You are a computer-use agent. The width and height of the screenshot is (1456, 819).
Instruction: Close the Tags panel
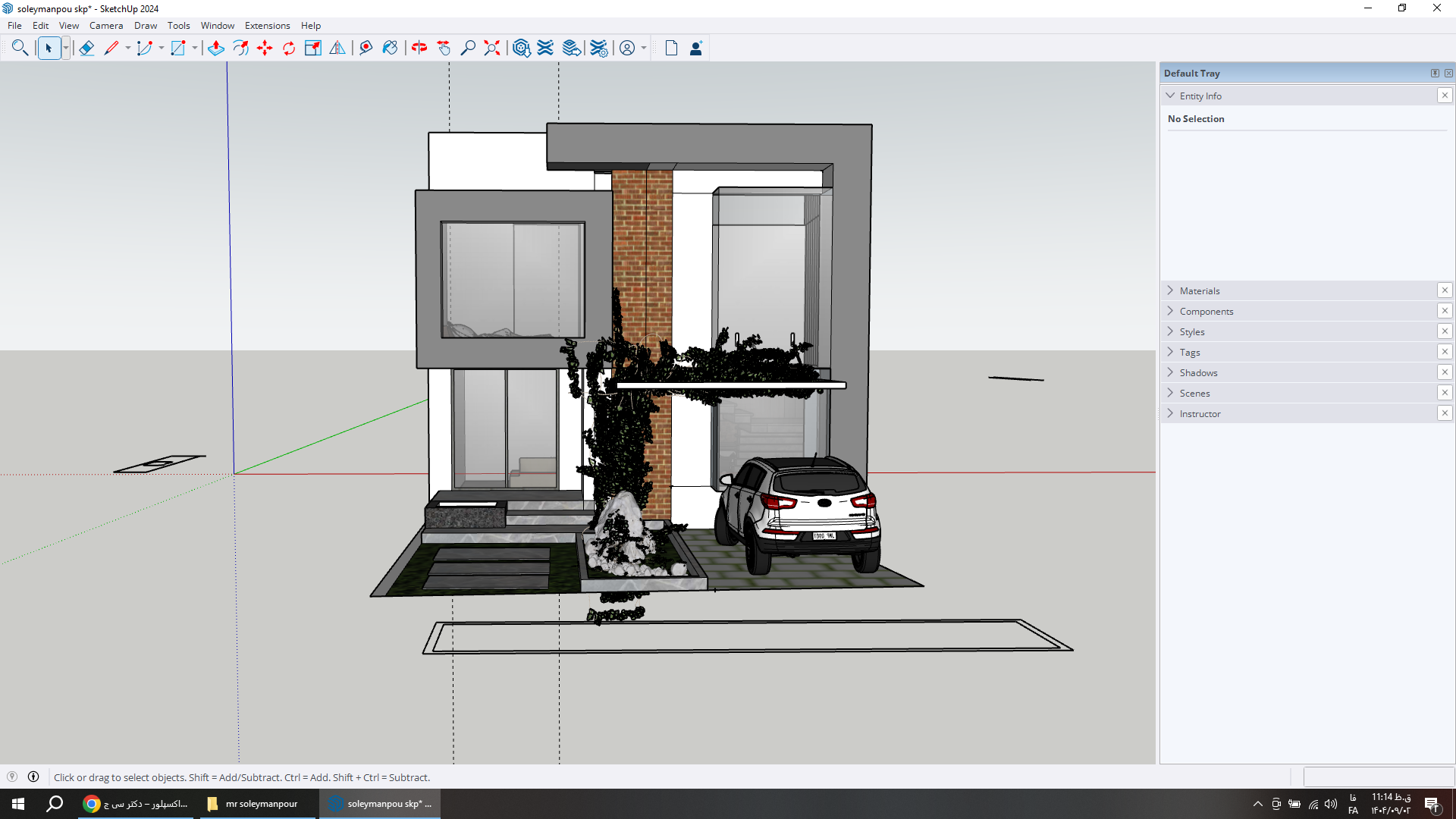1445,352
